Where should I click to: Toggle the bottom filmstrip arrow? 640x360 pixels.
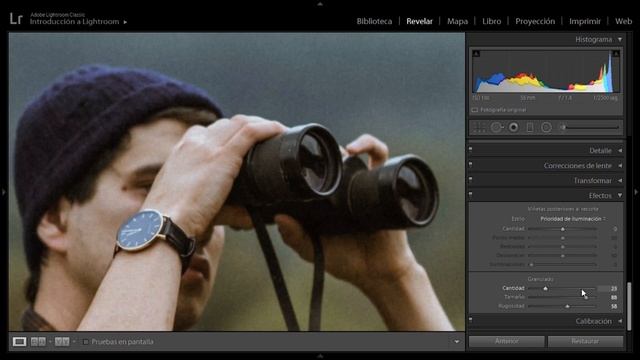pyautogui.click(x=320, y=356)
